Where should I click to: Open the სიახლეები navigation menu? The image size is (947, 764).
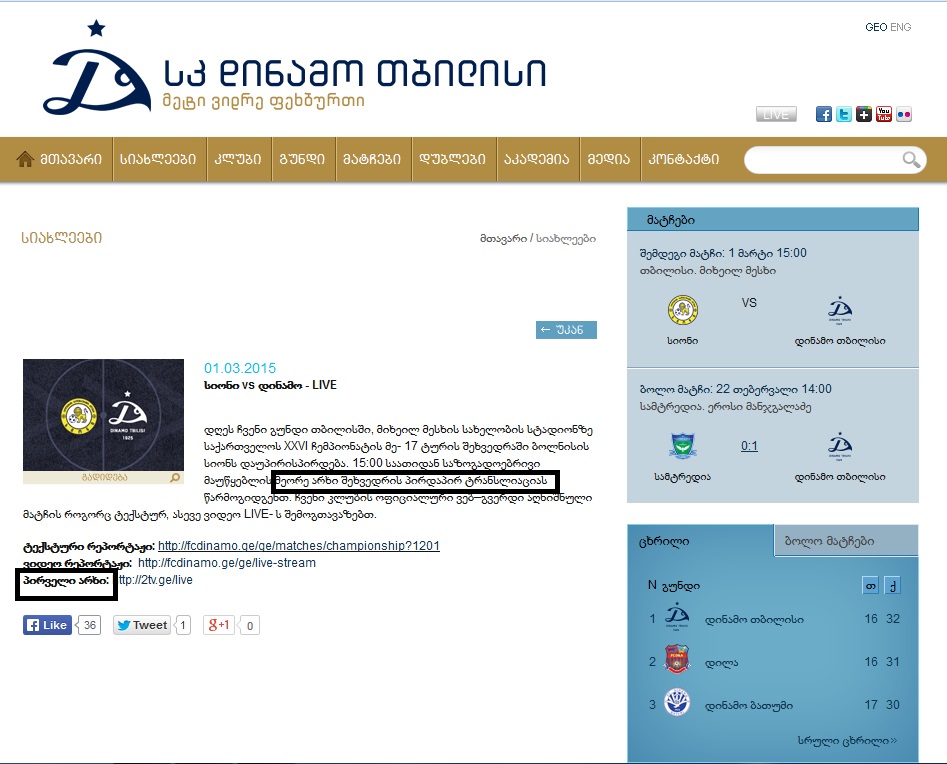click(158, 159)
